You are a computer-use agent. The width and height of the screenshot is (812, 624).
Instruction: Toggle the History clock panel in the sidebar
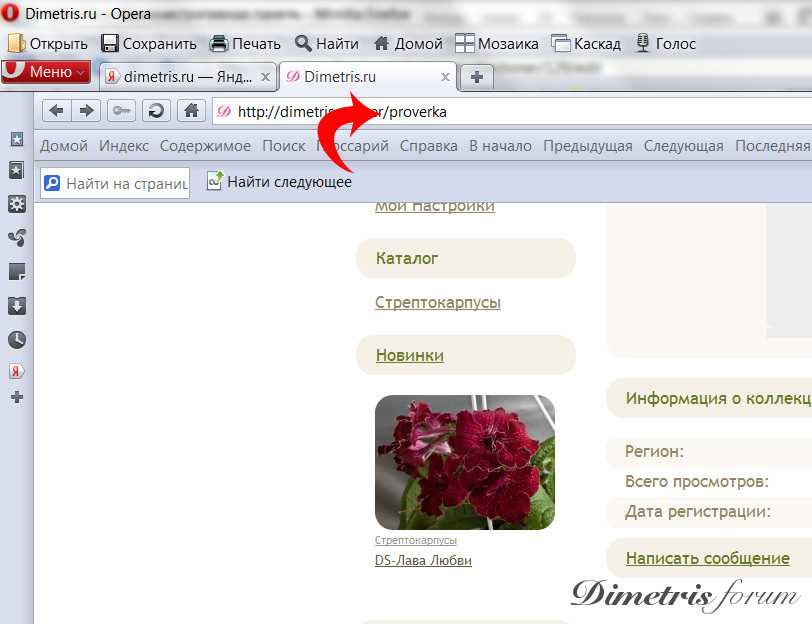[x=16, y=338]
